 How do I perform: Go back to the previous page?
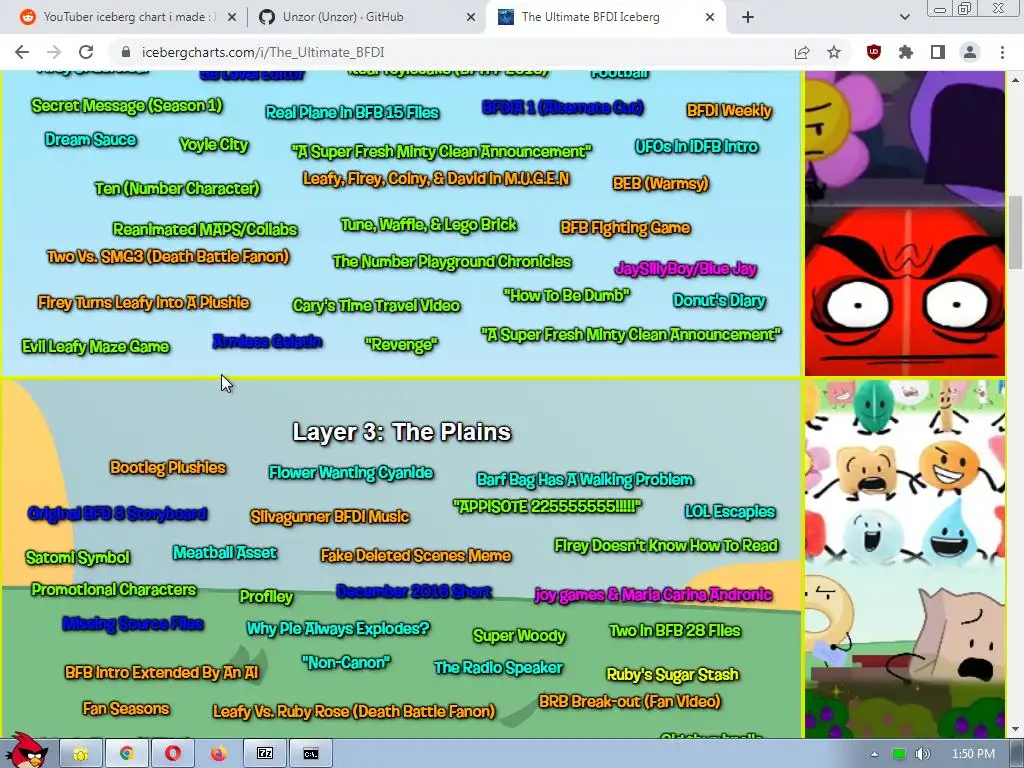click(22, 52)
